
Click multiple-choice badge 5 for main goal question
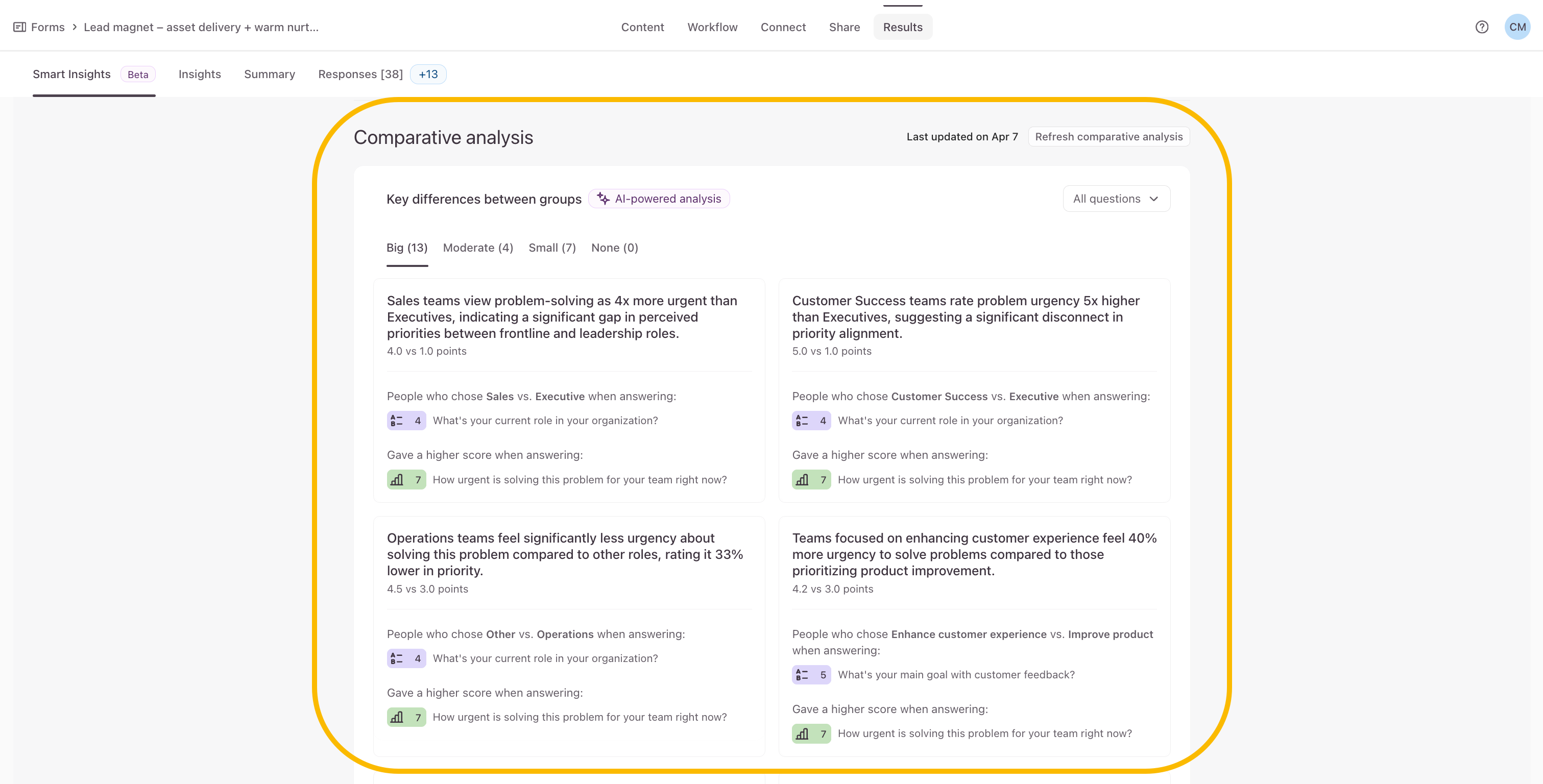(811, 675)
